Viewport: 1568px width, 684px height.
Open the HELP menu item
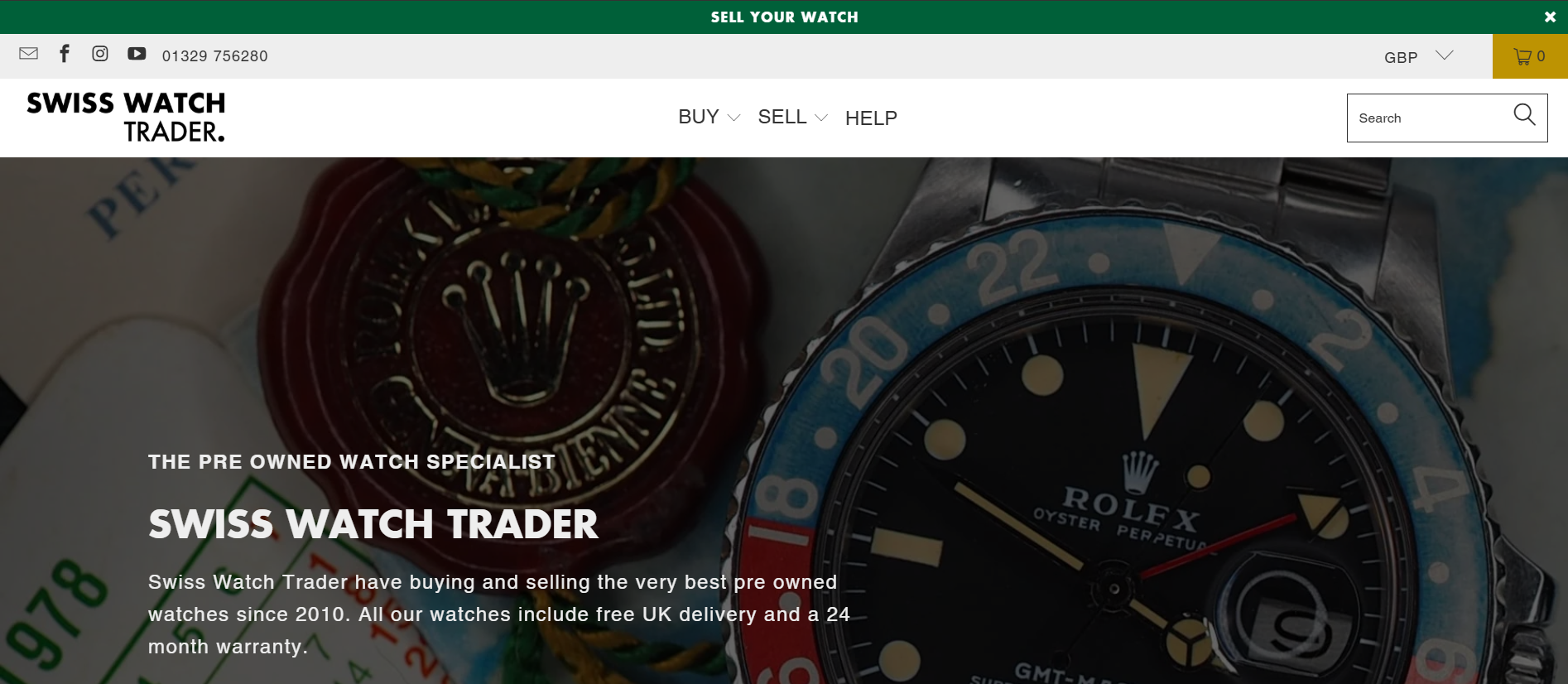tap(871, 118)
